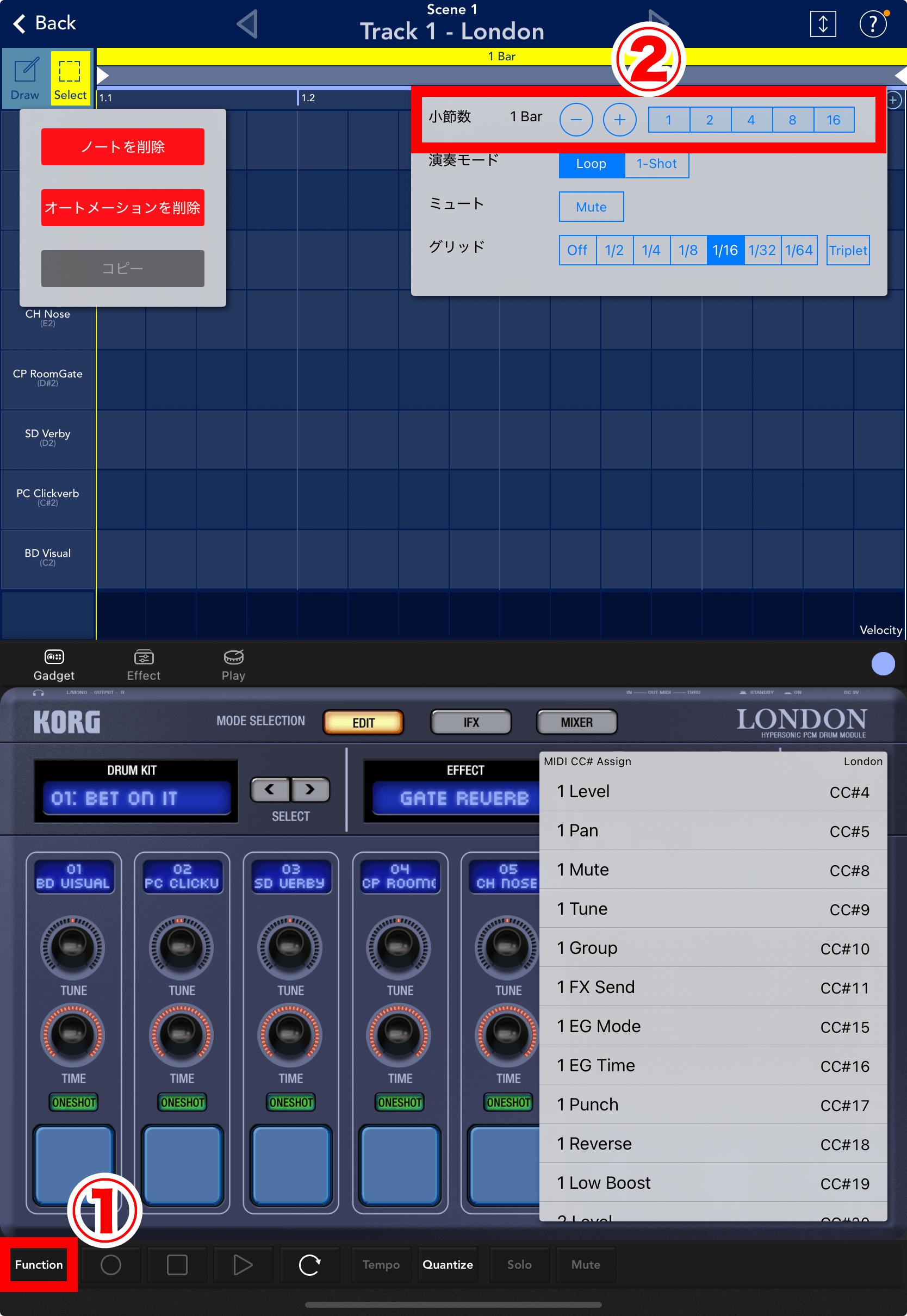Open the Function menu
907x1316 pixels.
pyautogui.click(x=39, y=1264)
